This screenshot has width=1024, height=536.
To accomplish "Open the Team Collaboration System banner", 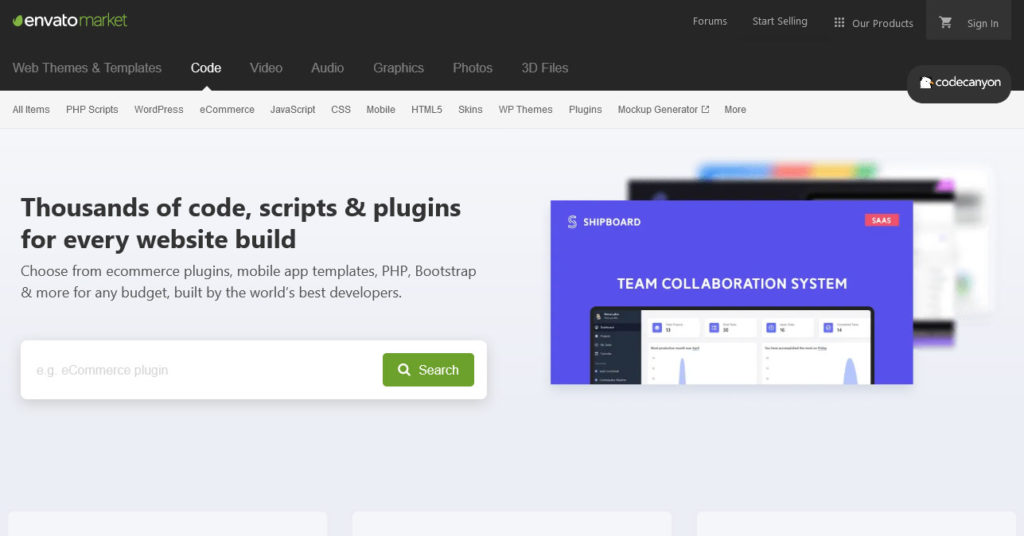I will [731, 292].
